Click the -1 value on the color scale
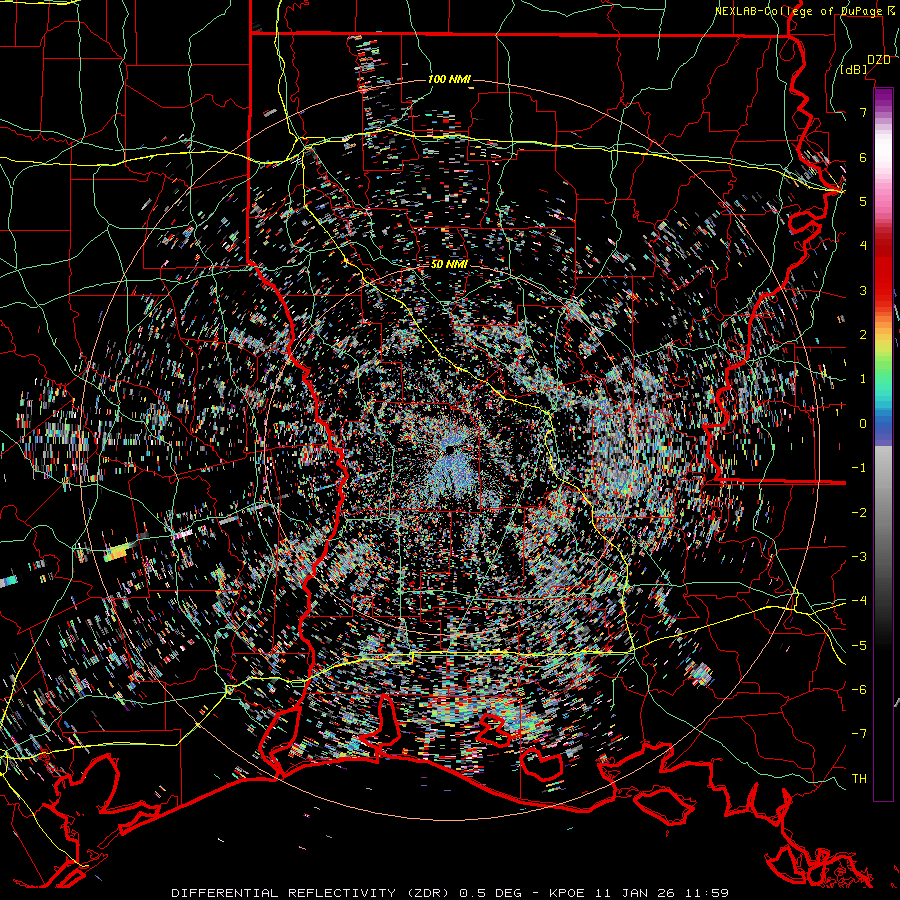Viewport: 900px width, 900px height. (859, 468)
